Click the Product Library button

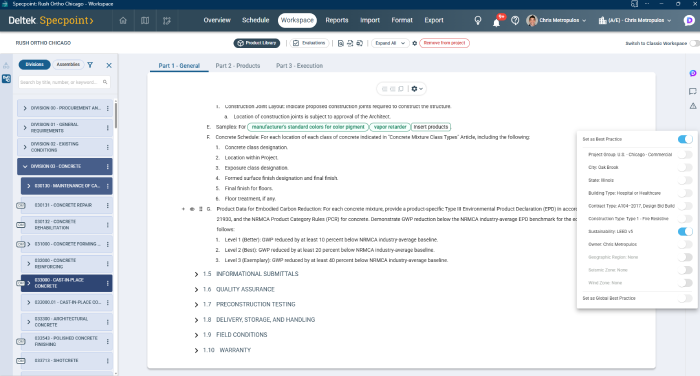tap(257, 43)
